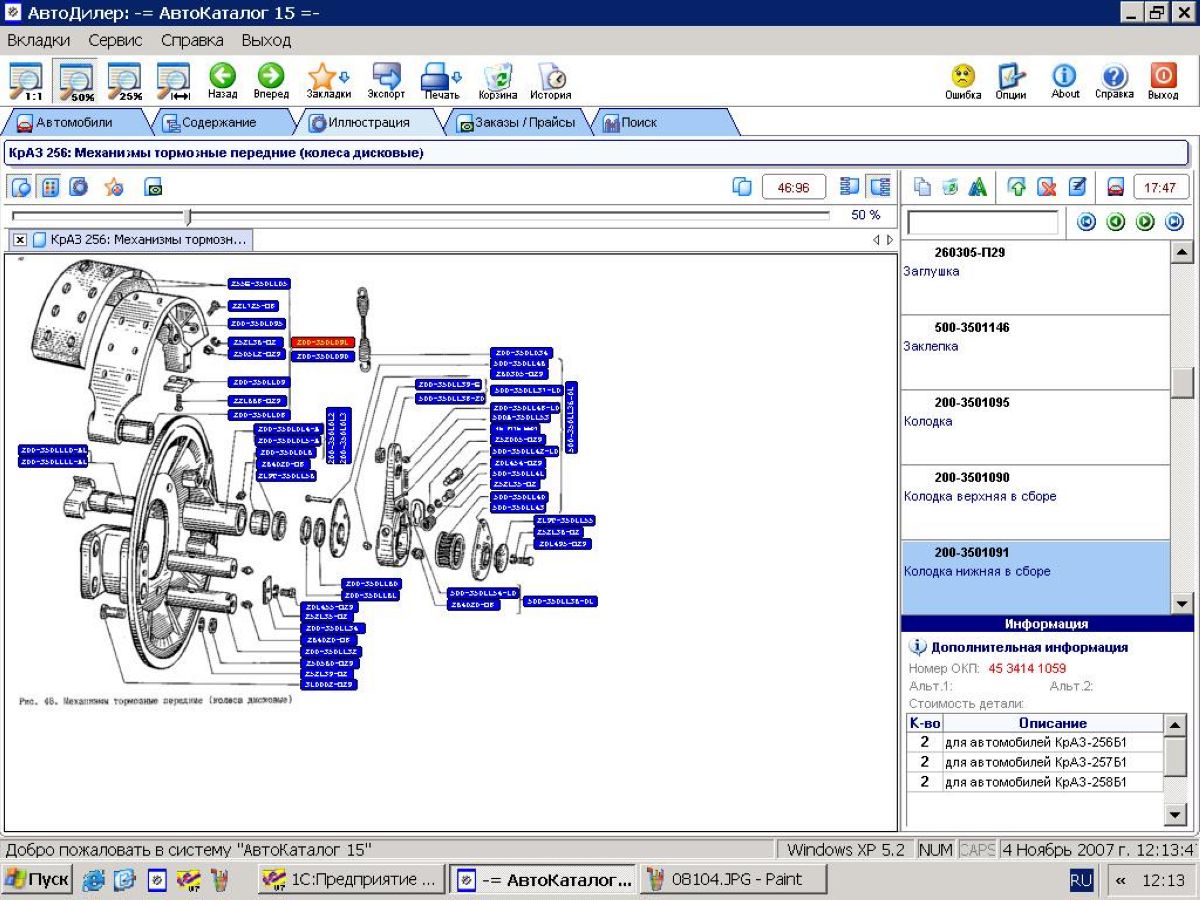
Task: Click the blue gear illustration icon
Action: pyautogui.click(x=78, y=187)
